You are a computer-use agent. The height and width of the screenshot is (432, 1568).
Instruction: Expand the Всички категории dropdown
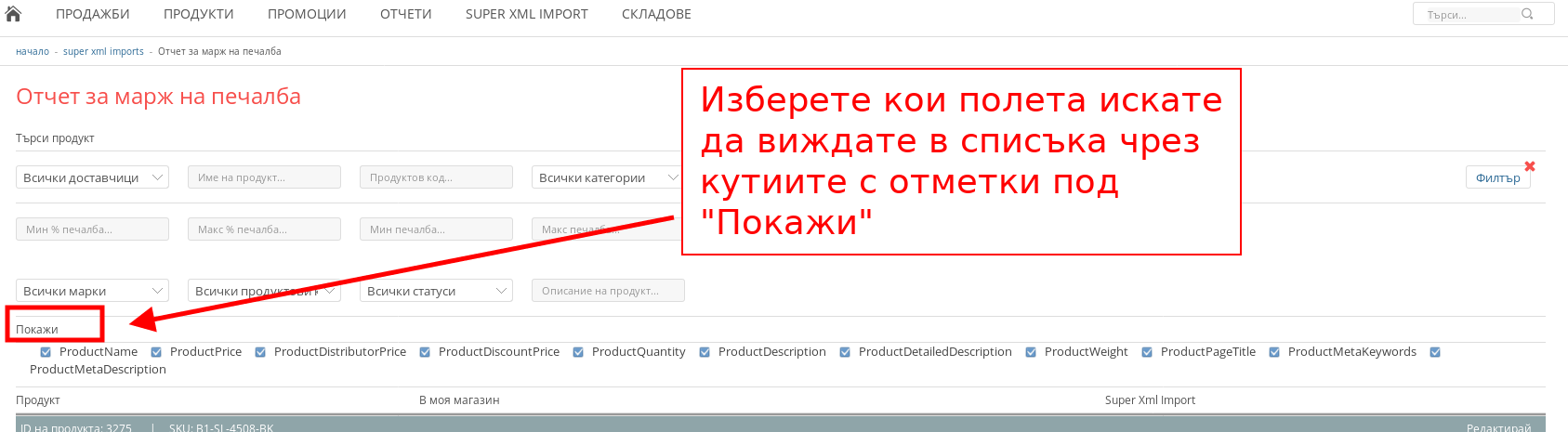(x=608, y=177)
